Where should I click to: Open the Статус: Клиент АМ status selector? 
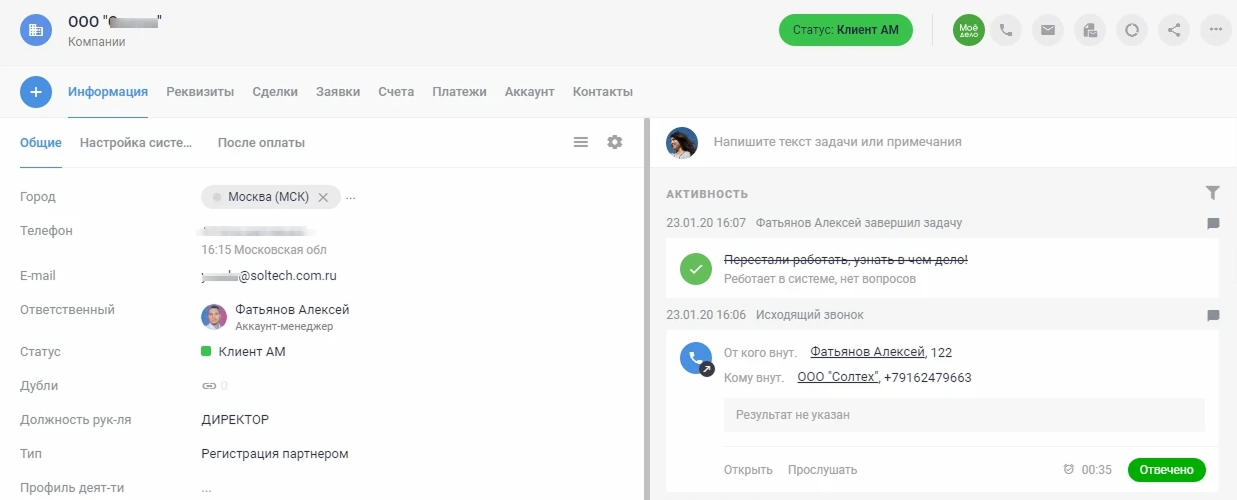[x=845, y=30]
